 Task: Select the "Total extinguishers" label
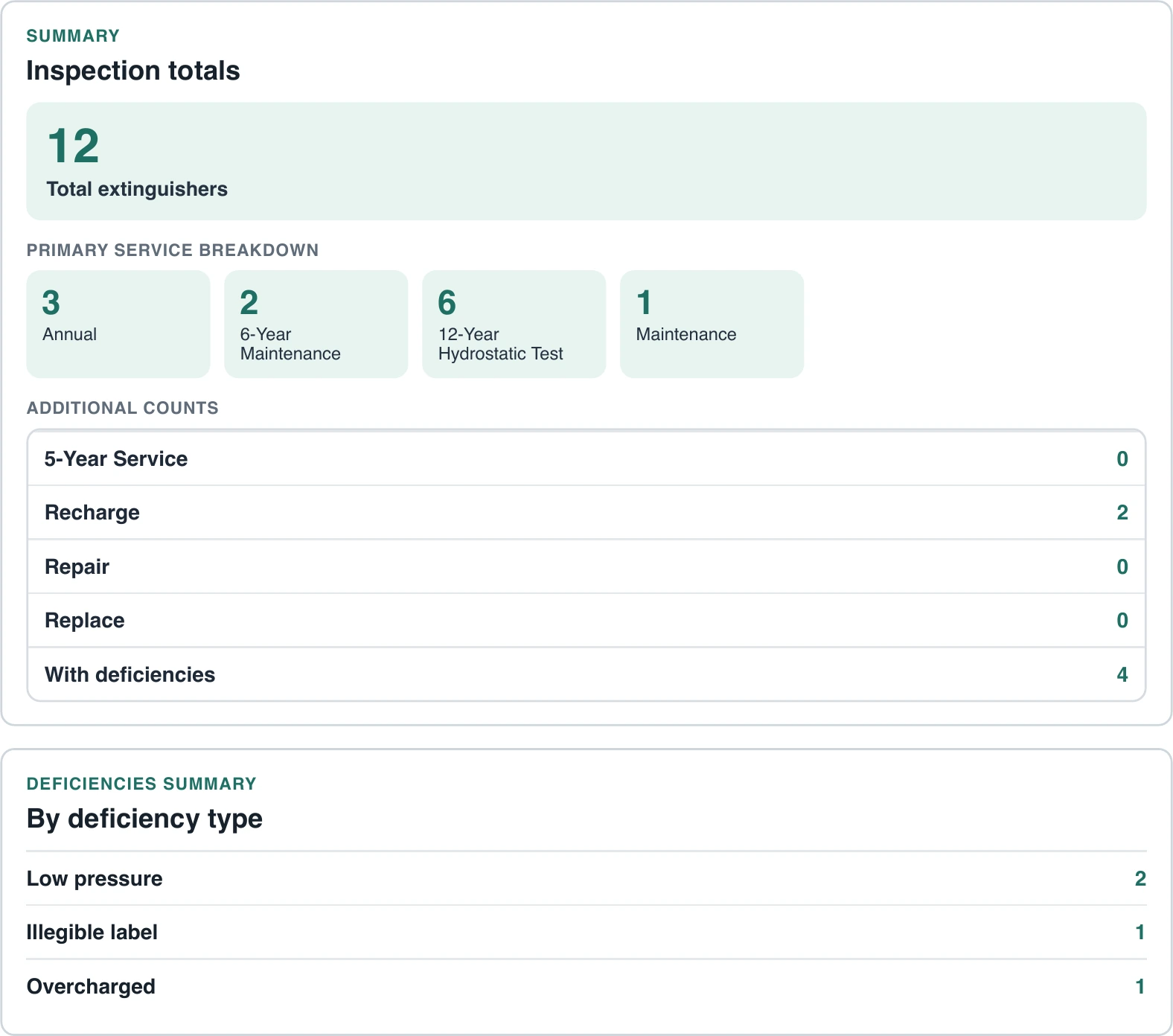click(x=137, y=189)
